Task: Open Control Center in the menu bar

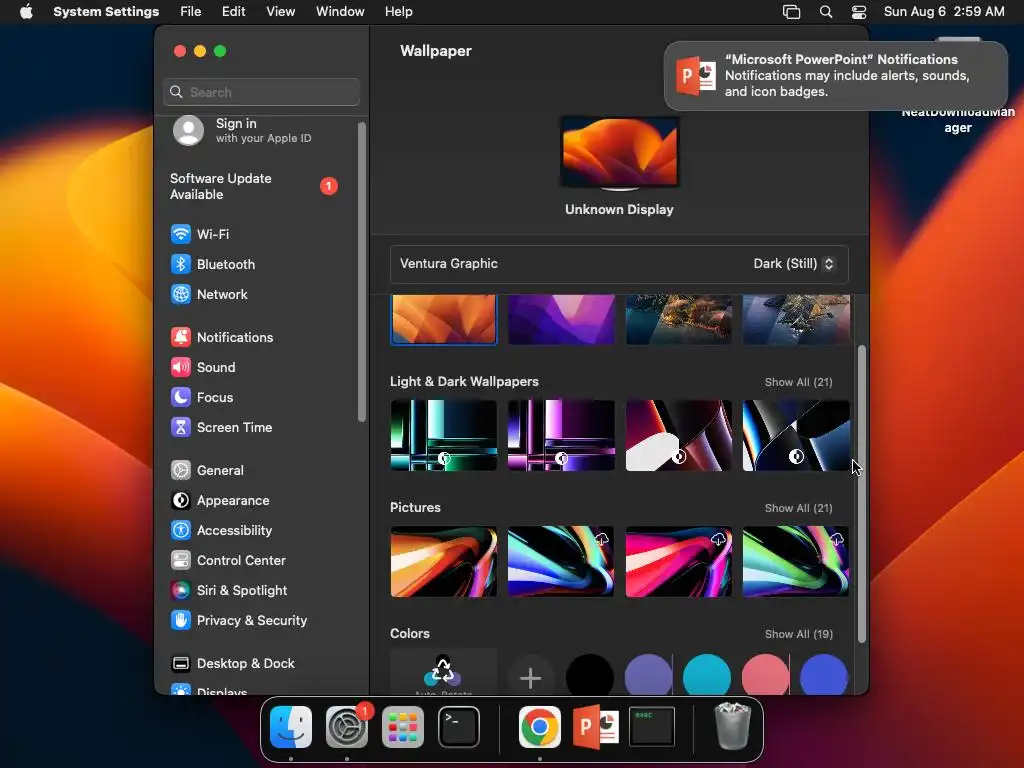Action: coord(859,12)
